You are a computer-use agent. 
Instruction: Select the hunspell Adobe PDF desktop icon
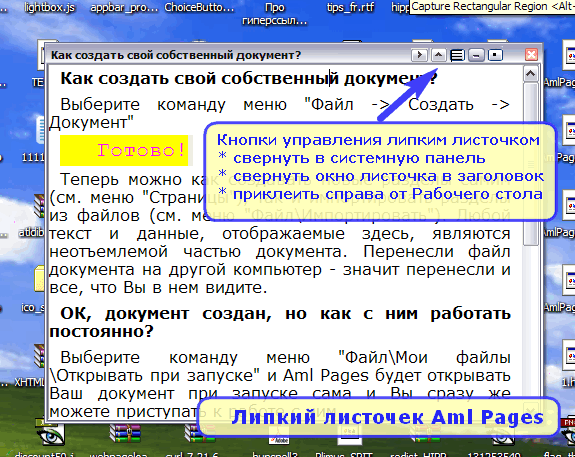(278, 435)
